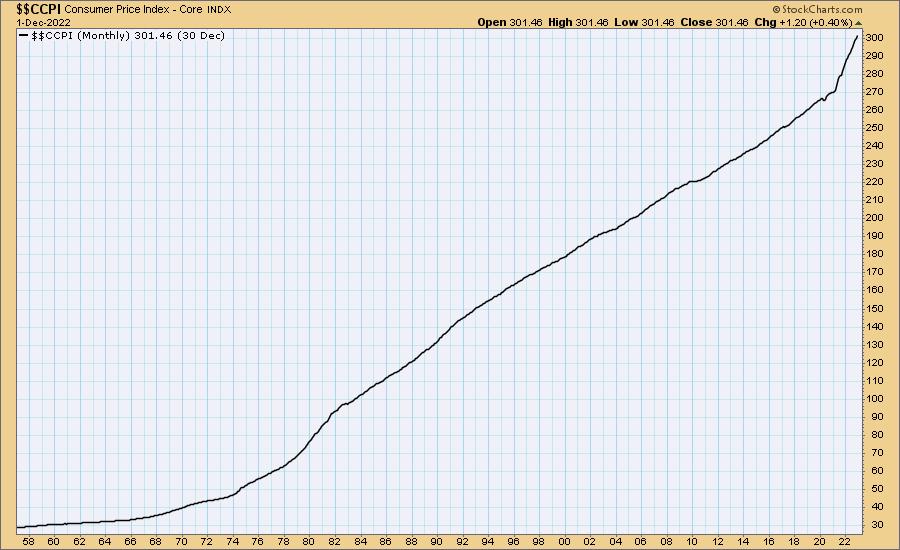The image size is (900, 550).
Task: Click the 180 label on the price axis
Action: [875, 254]
